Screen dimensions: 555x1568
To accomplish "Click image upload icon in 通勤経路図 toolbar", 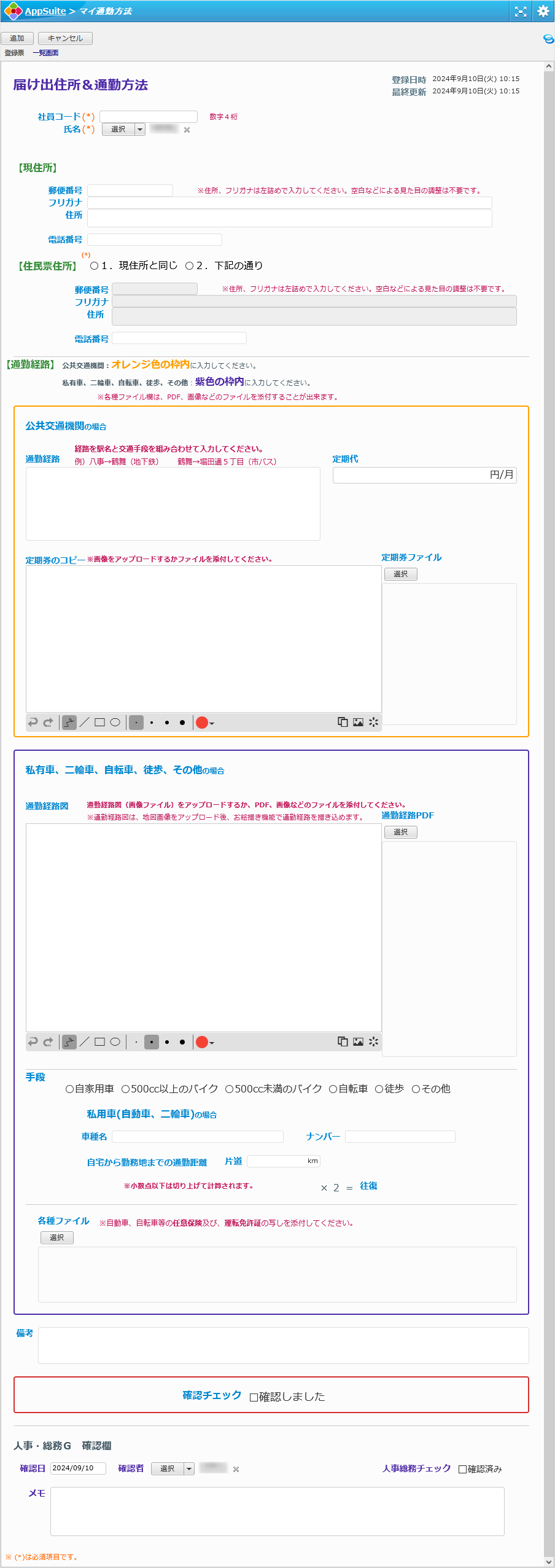I will pyautogui.click(x=359, y=1041).
